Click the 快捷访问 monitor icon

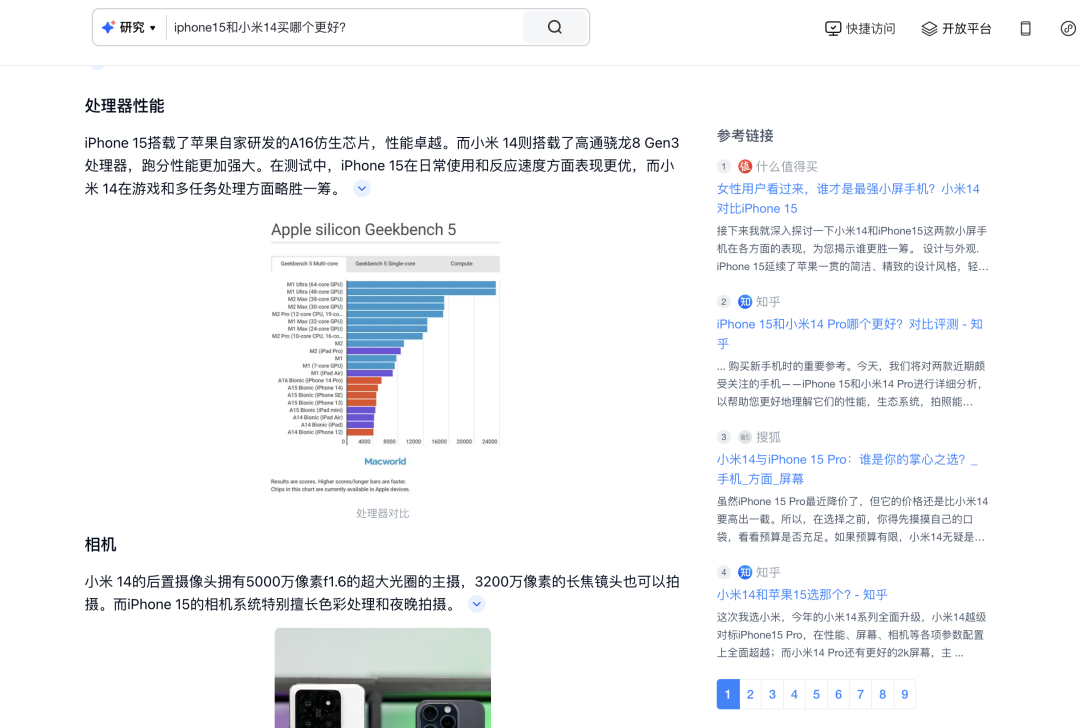pyautogui.click(x=833, y=28)
